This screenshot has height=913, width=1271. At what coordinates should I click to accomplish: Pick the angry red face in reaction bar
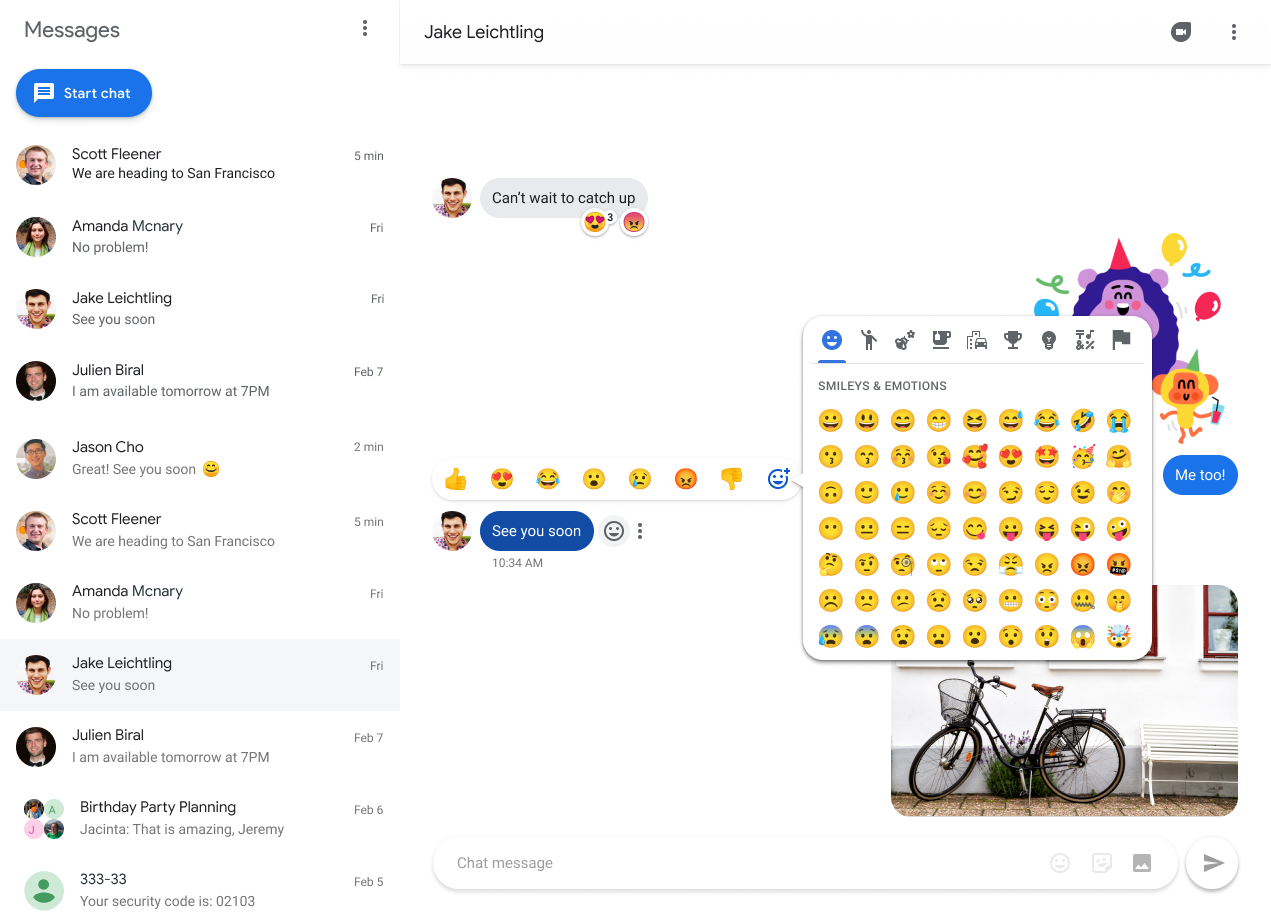(x=686, y=479)
